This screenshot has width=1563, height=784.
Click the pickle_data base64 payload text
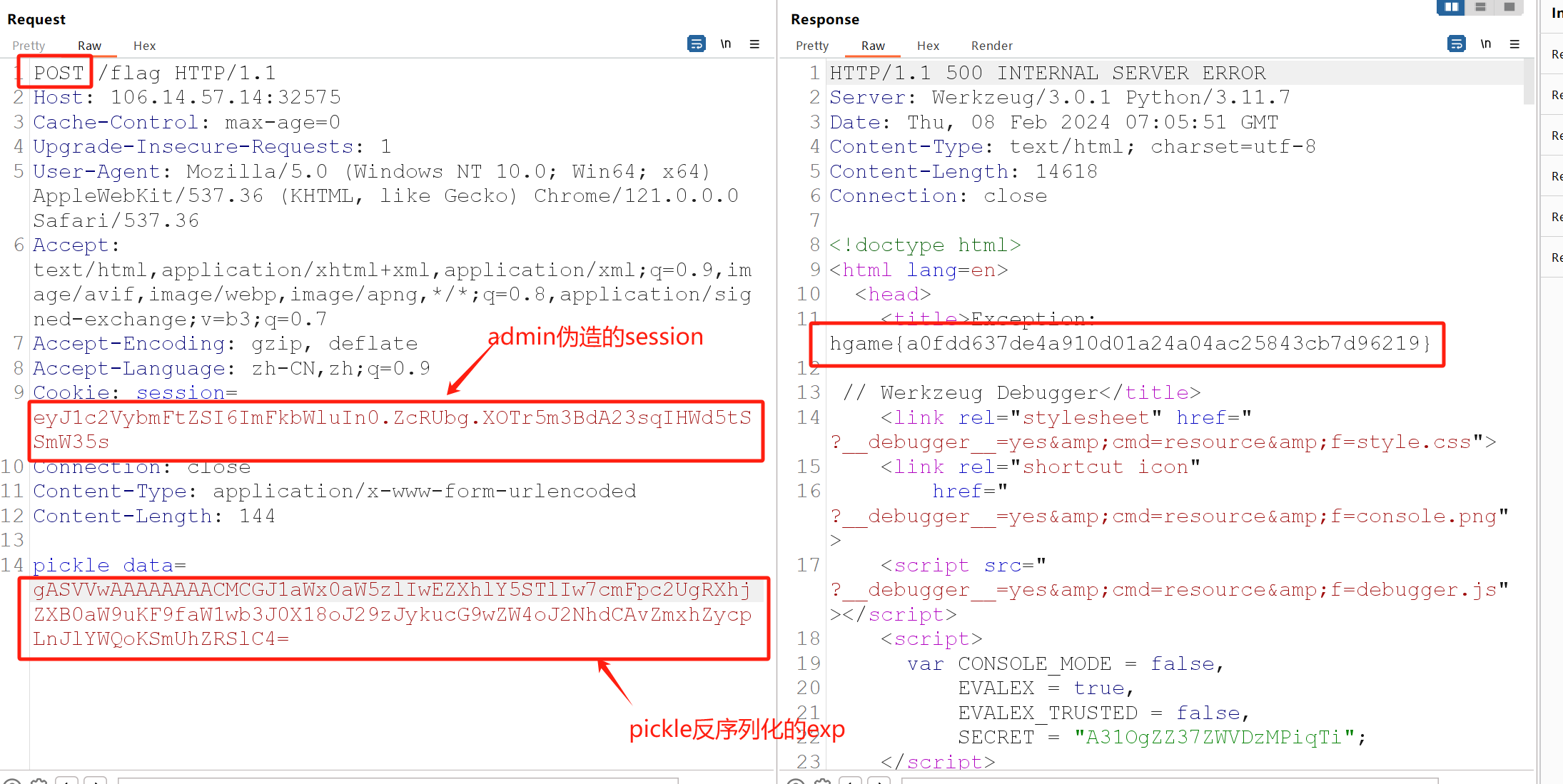click(391, 614)
